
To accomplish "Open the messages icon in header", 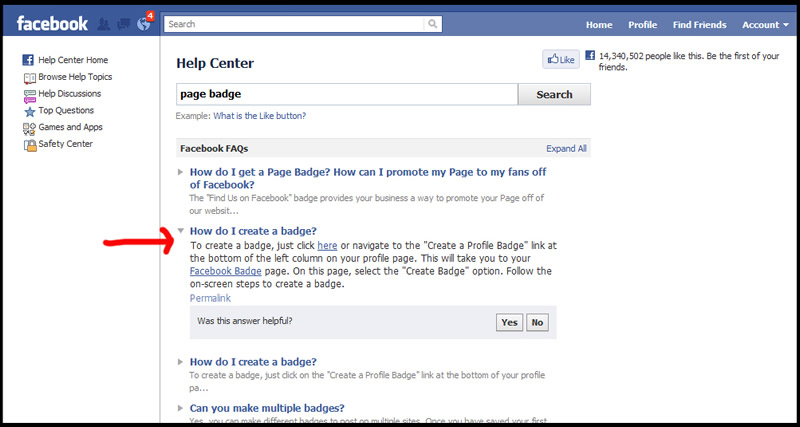I will [123, 24].
